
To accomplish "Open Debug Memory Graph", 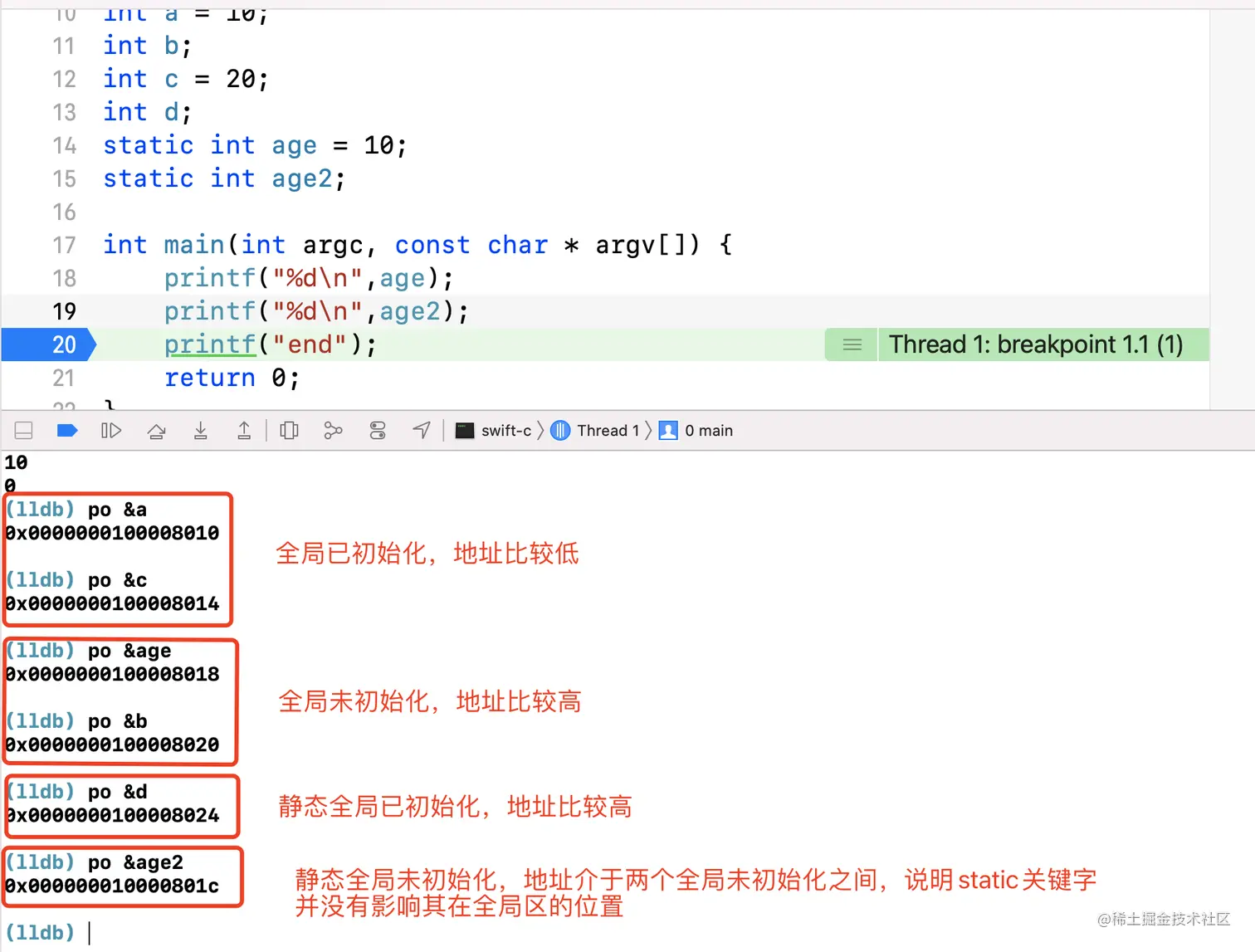I will tap(333, 430).
